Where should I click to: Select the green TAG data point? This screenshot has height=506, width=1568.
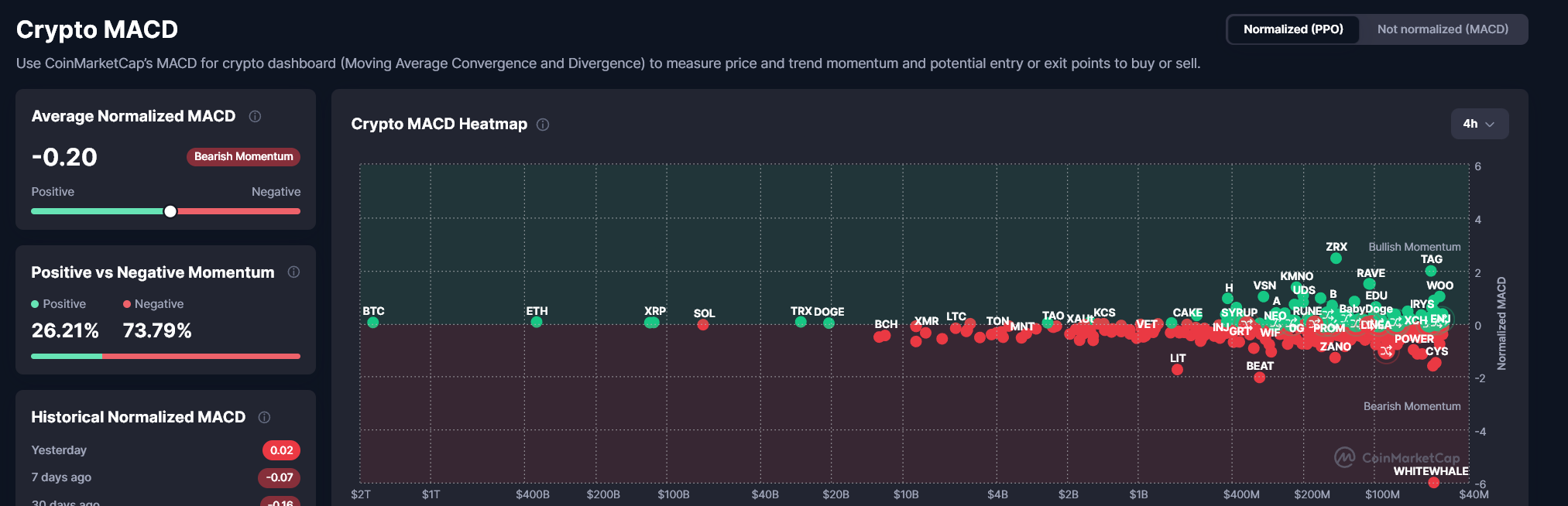pos(1431,271)
